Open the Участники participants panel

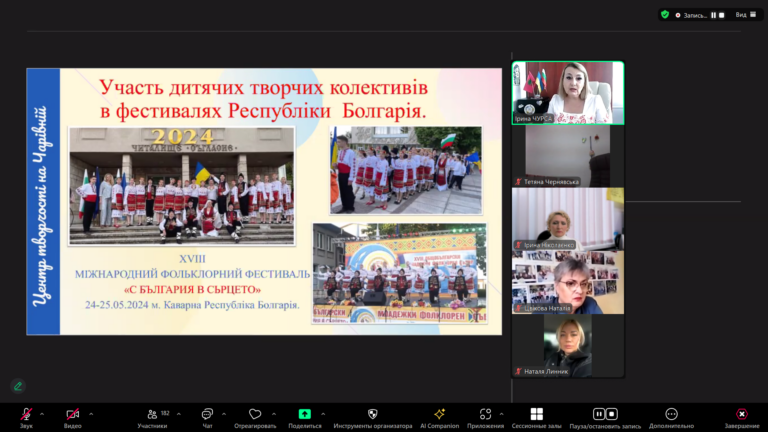(152, 414)
